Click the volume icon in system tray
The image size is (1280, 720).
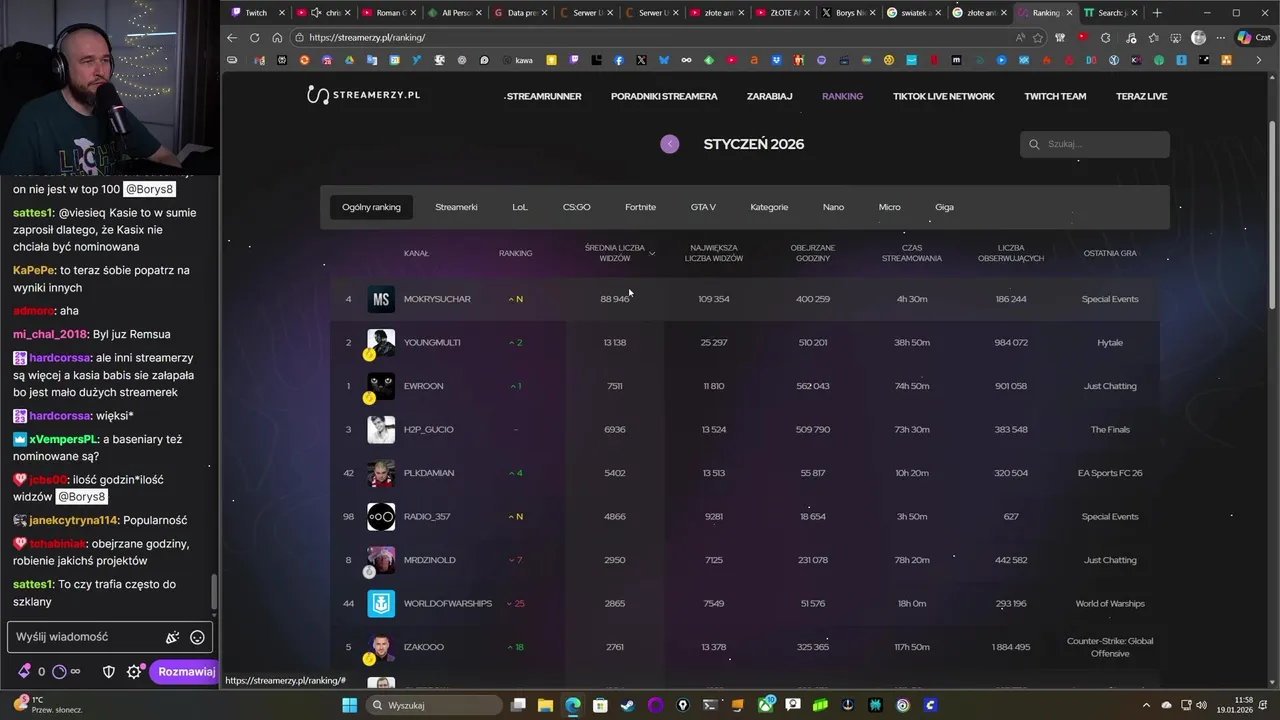[1202, 705]
